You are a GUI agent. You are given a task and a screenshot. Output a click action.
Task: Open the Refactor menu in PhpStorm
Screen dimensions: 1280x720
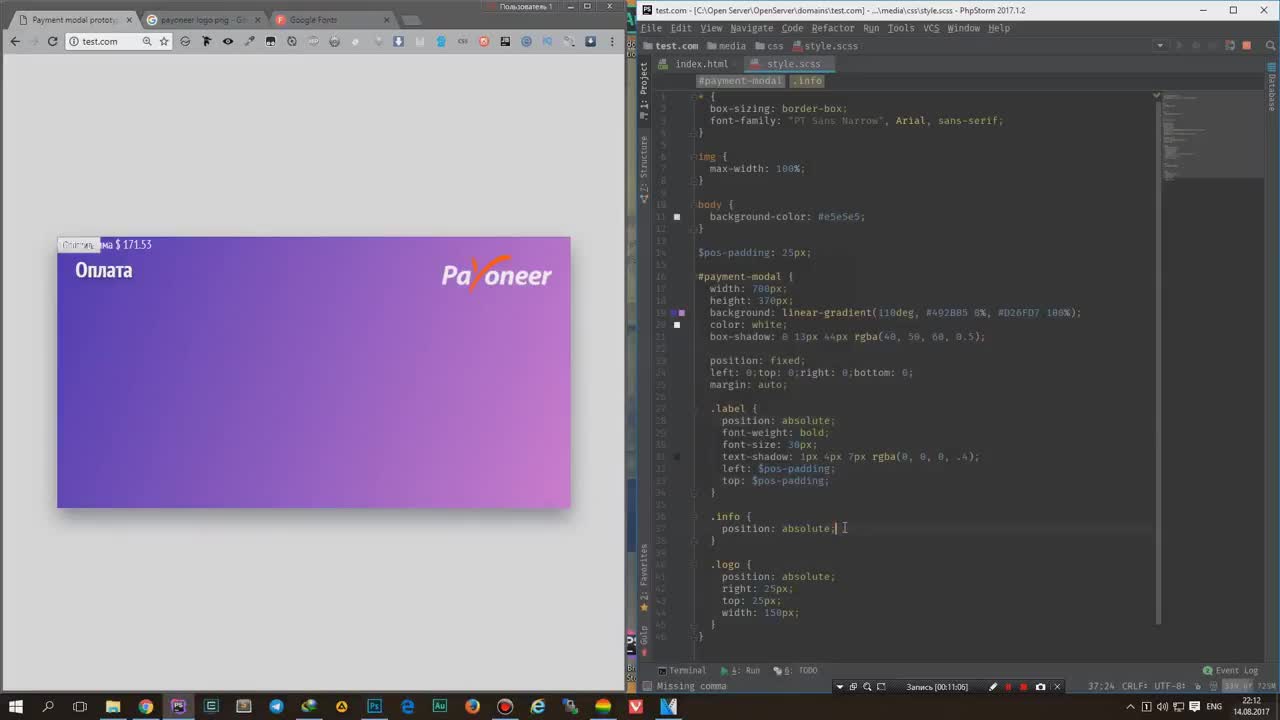[832, 28]
